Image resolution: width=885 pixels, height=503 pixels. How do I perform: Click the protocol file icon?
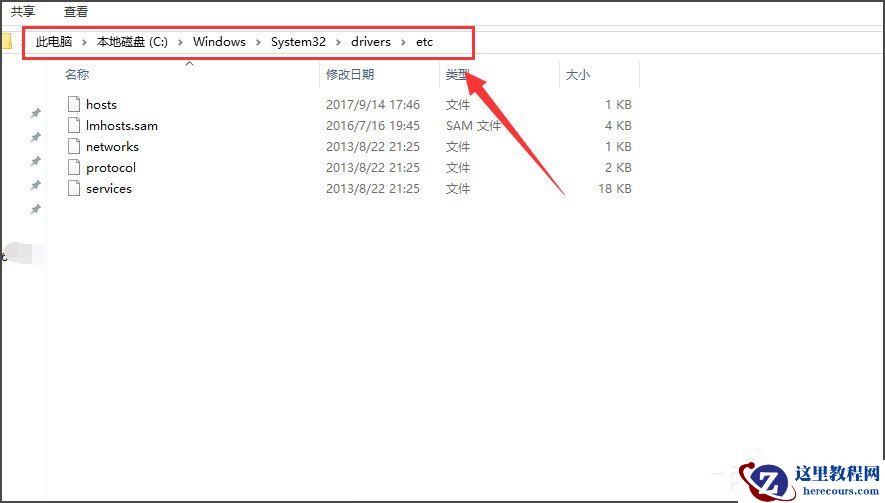(x=74, y=167)
